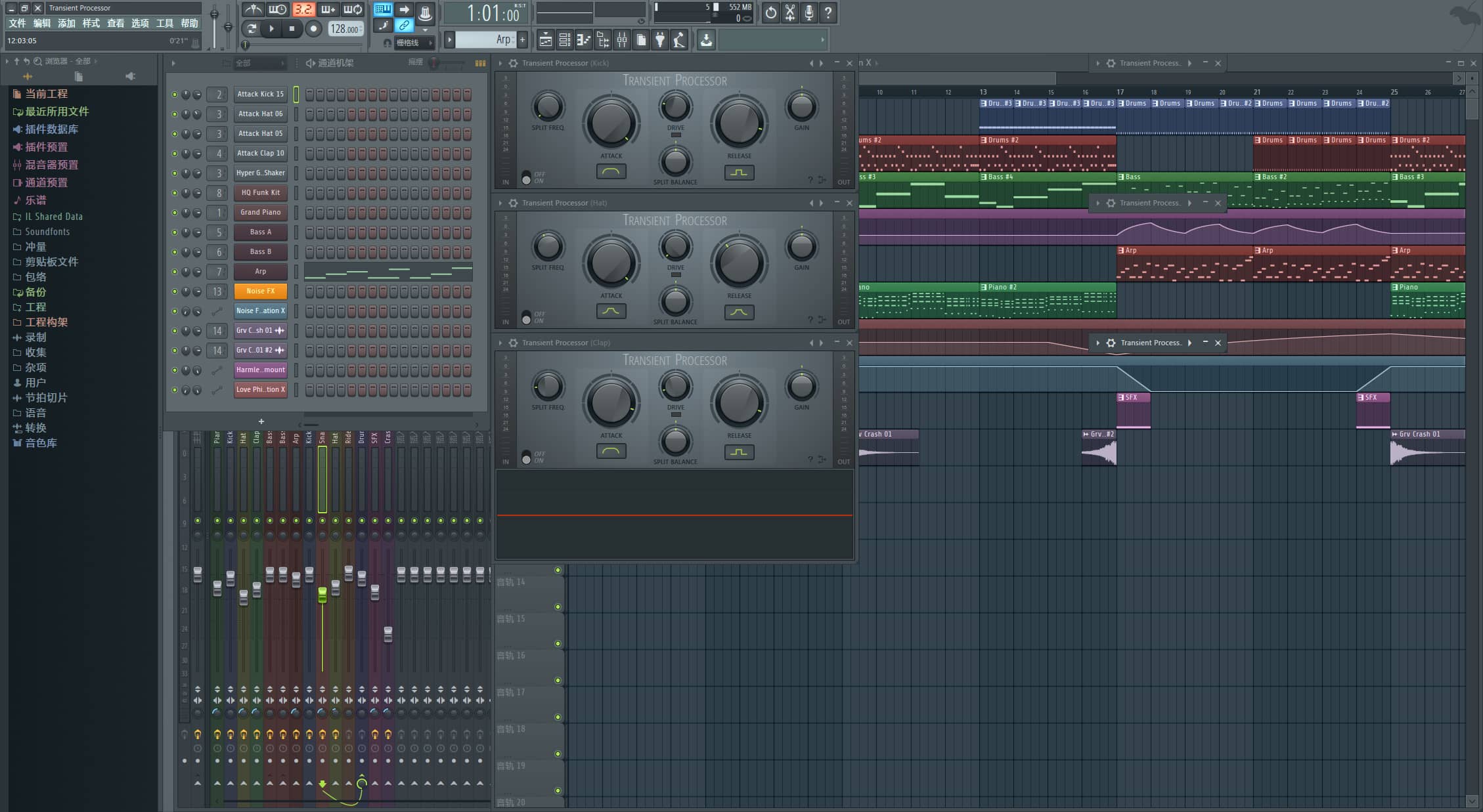Open the 查看 menu

pos(116,24)
